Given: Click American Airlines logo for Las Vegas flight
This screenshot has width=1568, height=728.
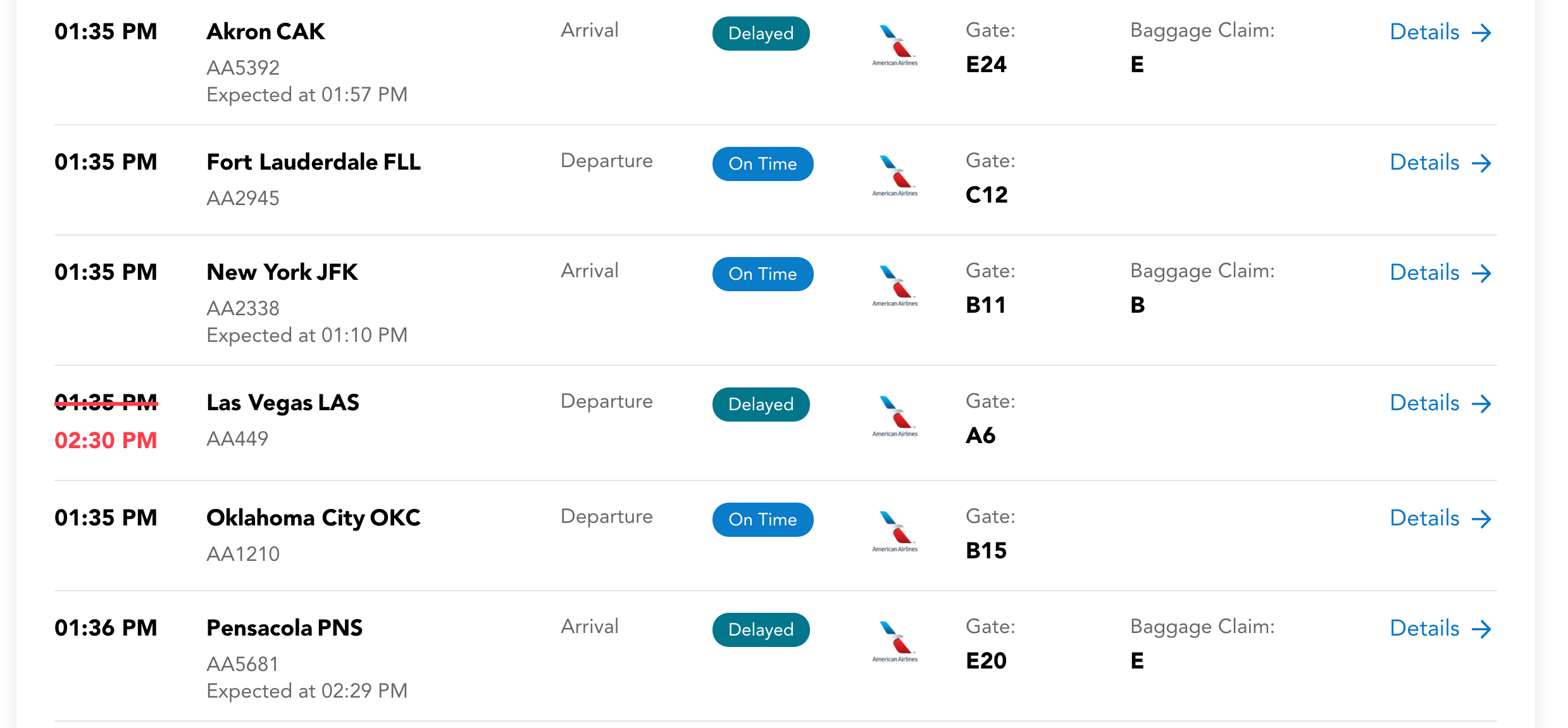Looking at the screenshot, I should click(x=895, y=417).
